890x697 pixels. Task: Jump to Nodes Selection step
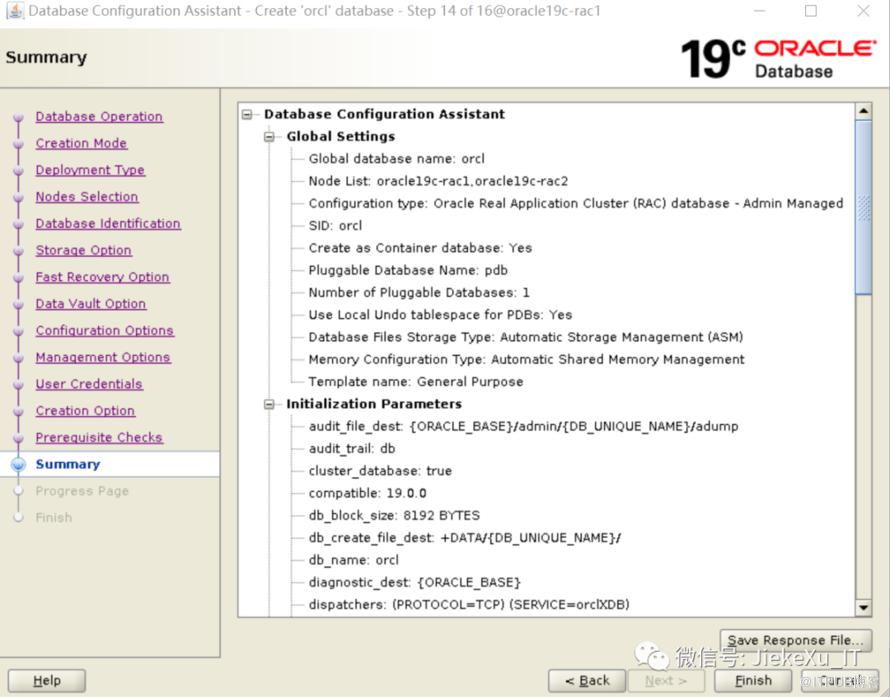(x=87, y=197)
